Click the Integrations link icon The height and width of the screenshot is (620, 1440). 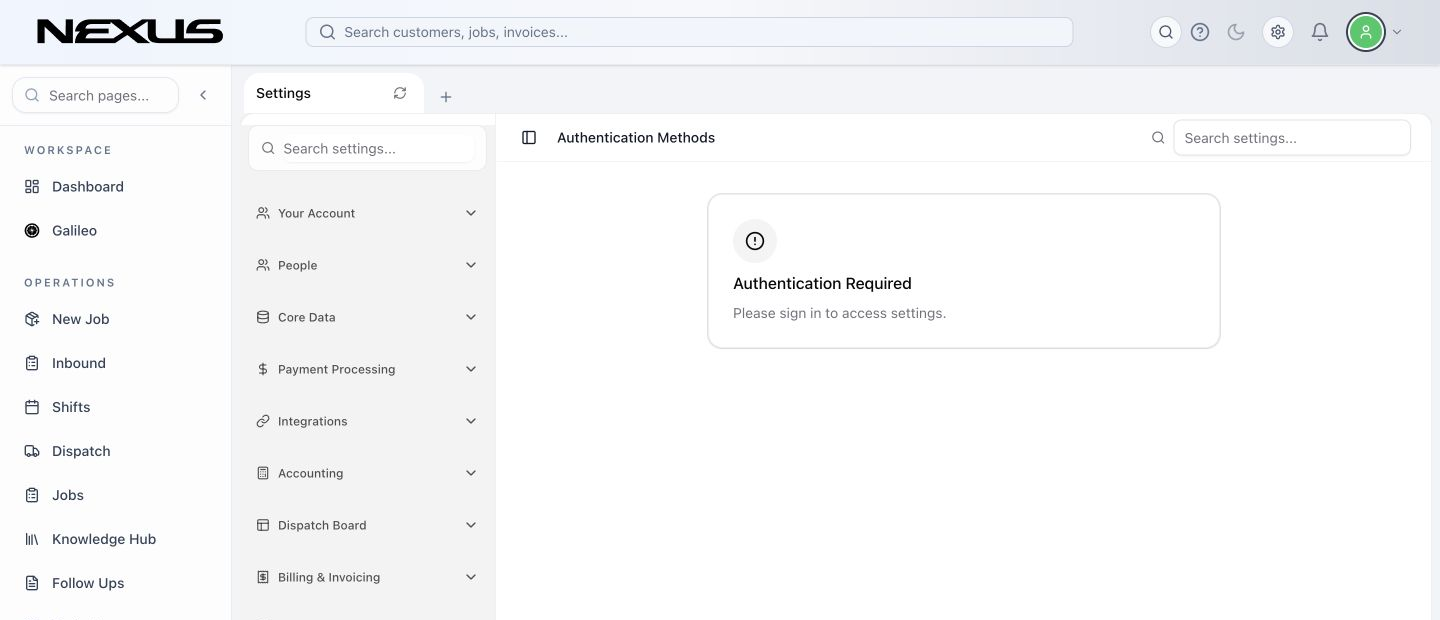coord(263,421)
